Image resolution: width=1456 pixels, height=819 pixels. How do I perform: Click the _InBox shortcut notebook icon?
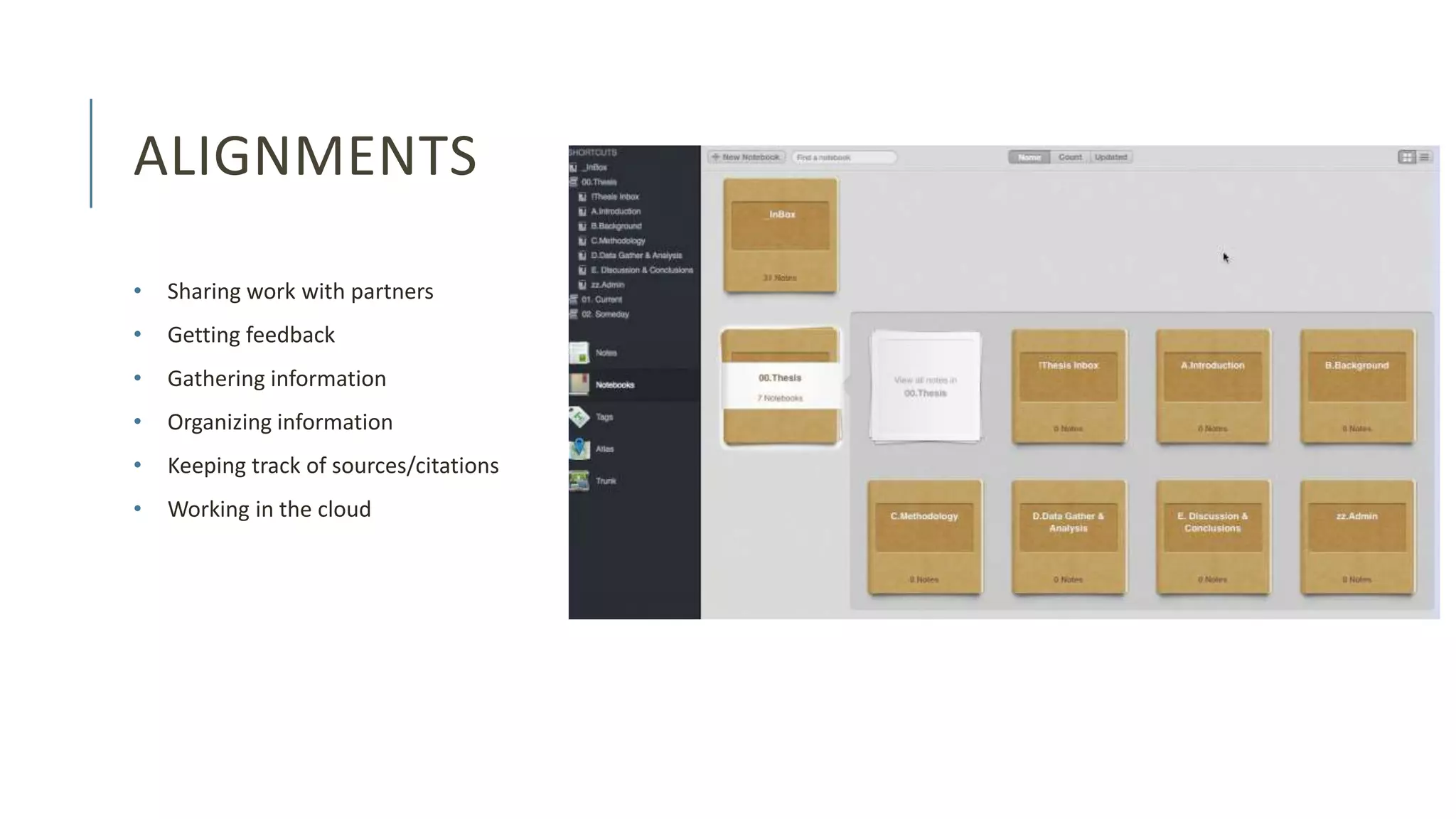pyautogui.click(x=573, y=168)
